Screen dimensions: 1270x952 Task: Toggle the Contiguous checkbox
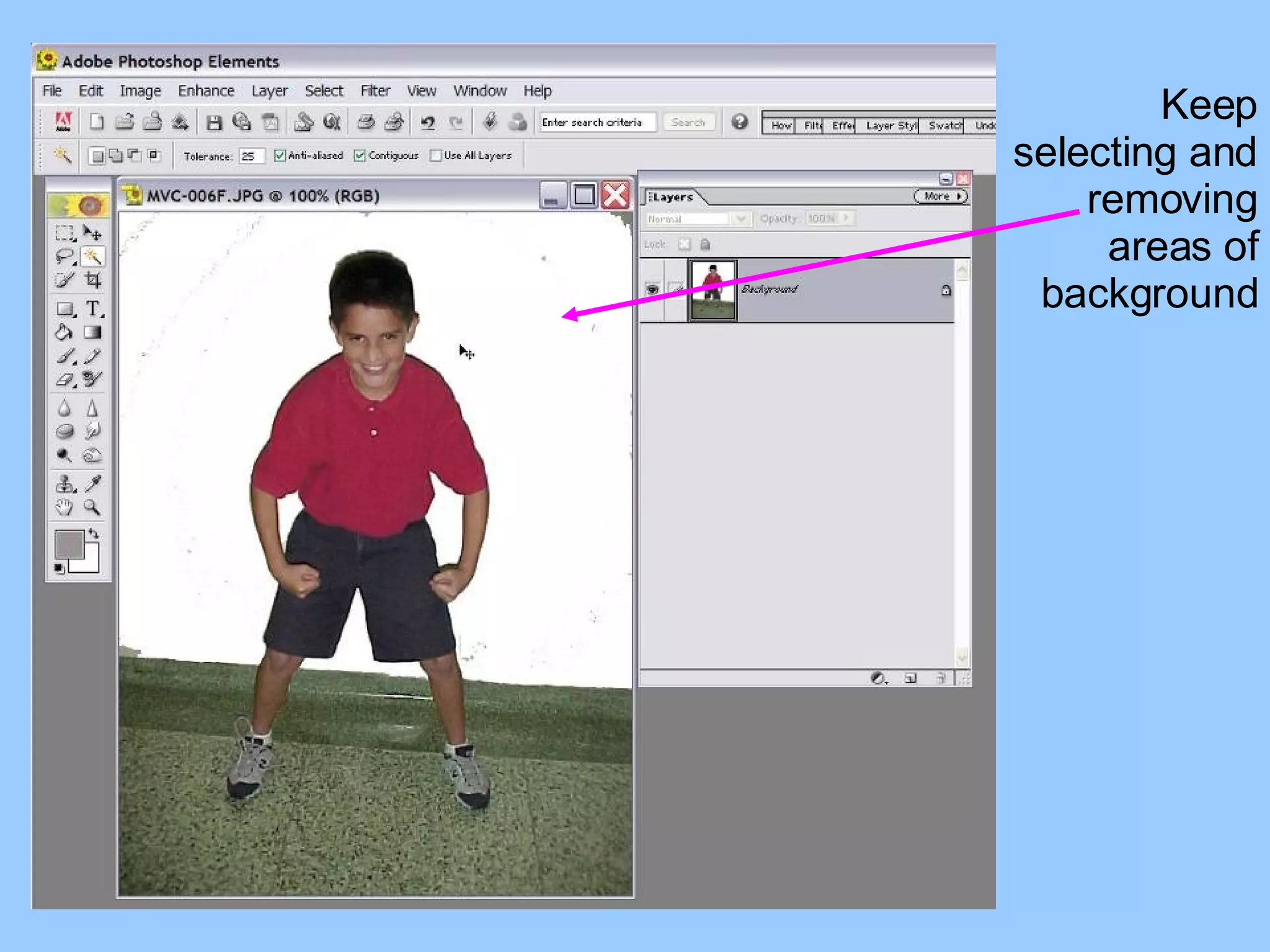(360, 156)
